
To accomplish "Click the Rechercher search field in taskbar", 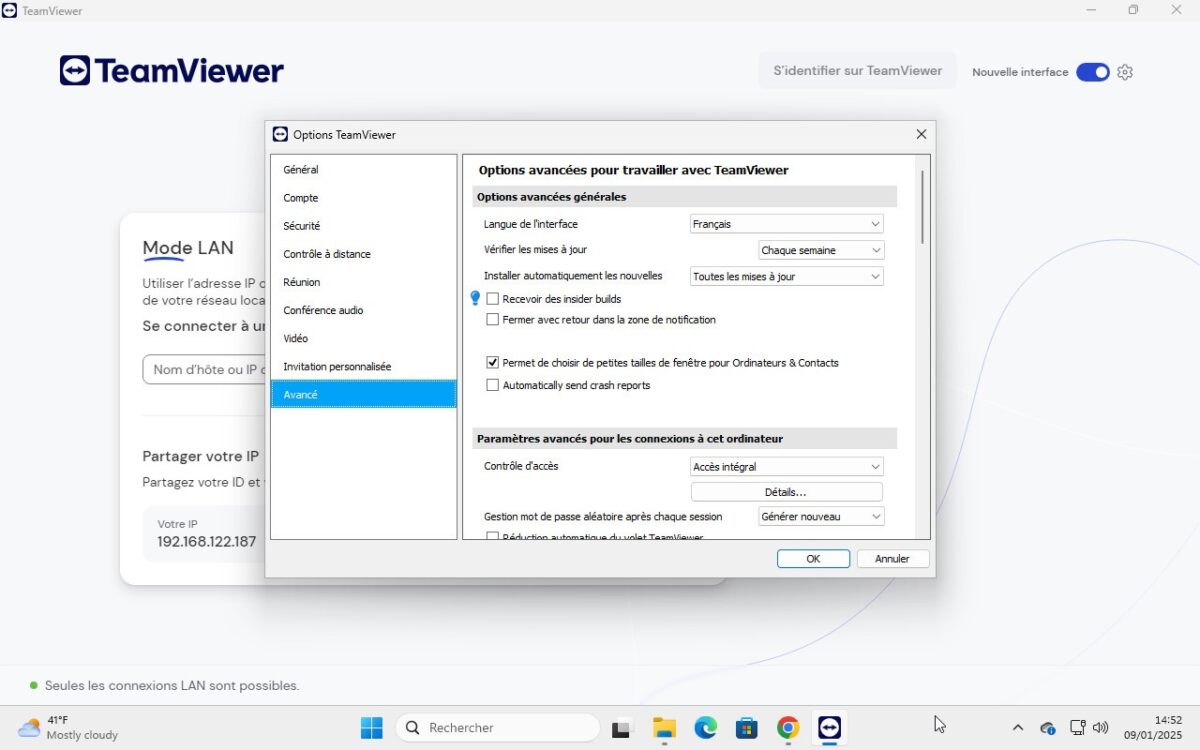I will [x=497, y=727].
